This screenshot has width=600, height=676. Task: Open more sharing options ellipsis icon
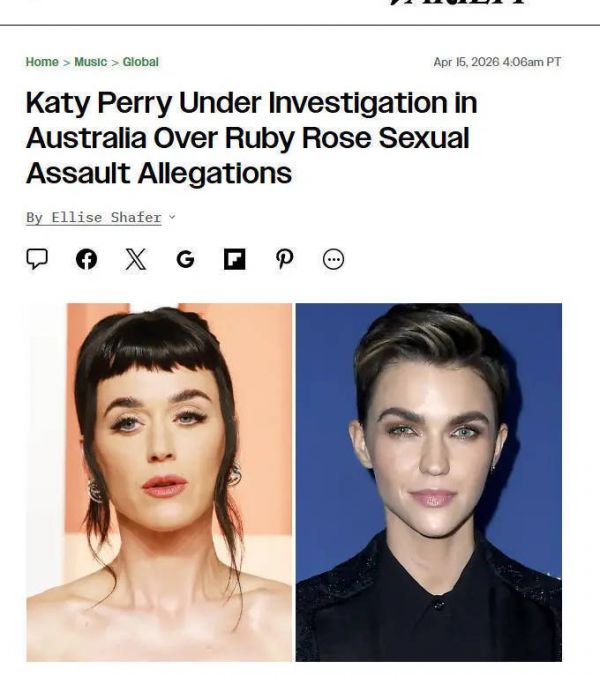tap(334, 260)
